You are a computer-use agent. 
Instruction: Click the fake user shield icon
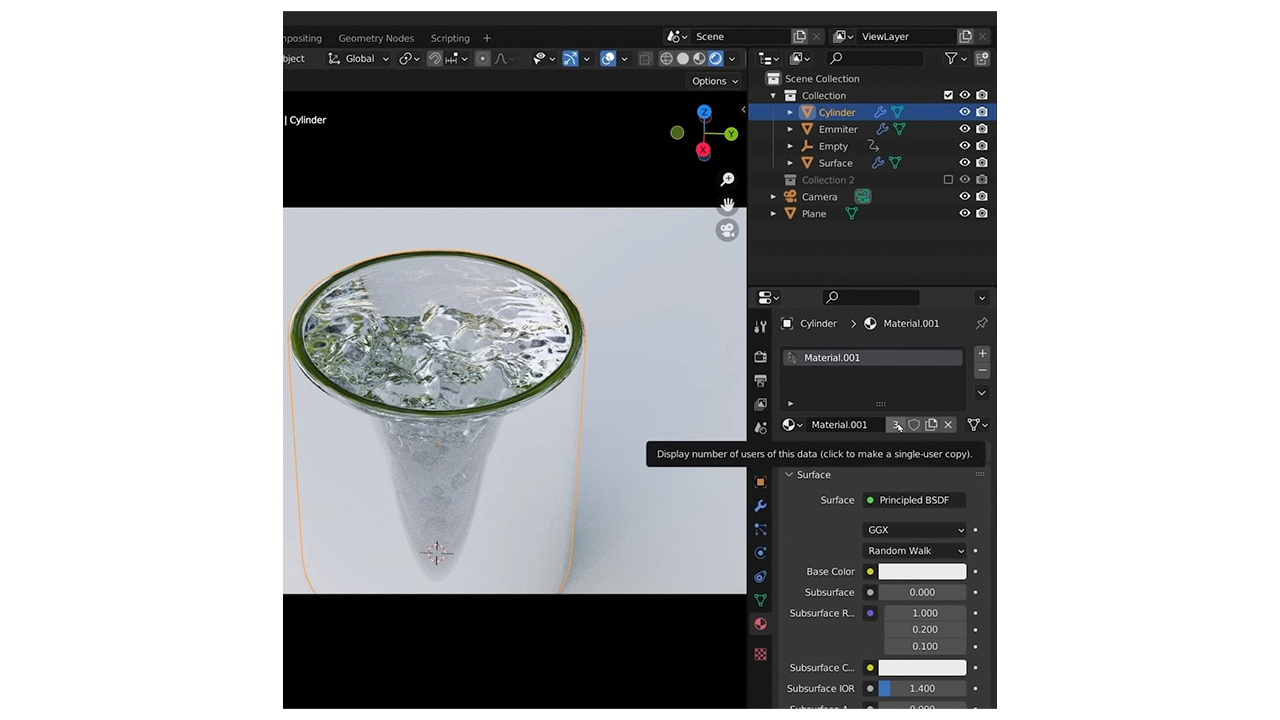[914, 425]
